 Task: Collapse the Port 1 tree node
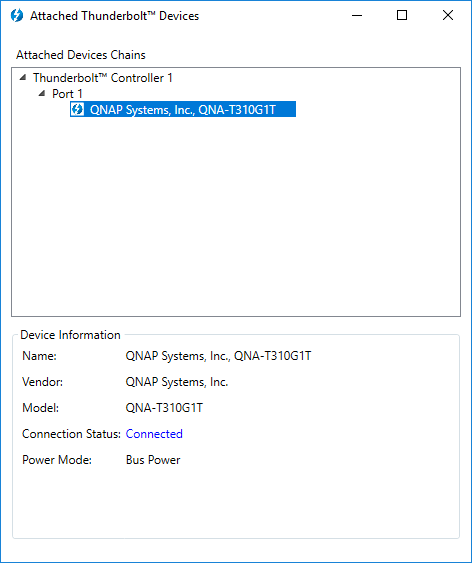click(42, 93)
